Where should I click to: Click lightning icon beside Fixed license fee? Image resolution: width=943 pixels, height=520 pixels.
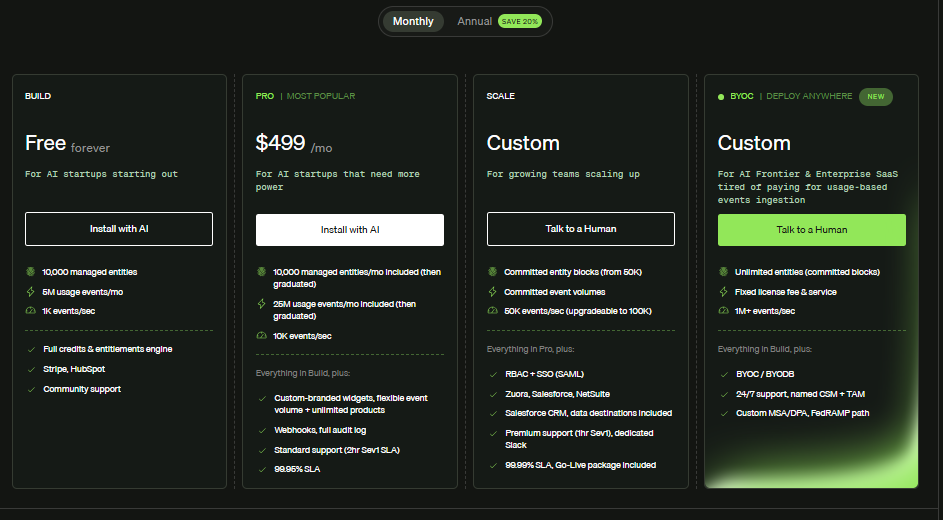click(723, 292)
